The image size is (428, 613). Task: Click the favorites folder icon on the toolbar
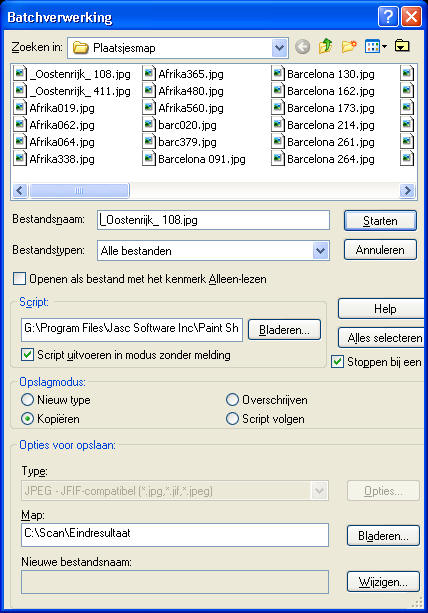coord(402,47)
